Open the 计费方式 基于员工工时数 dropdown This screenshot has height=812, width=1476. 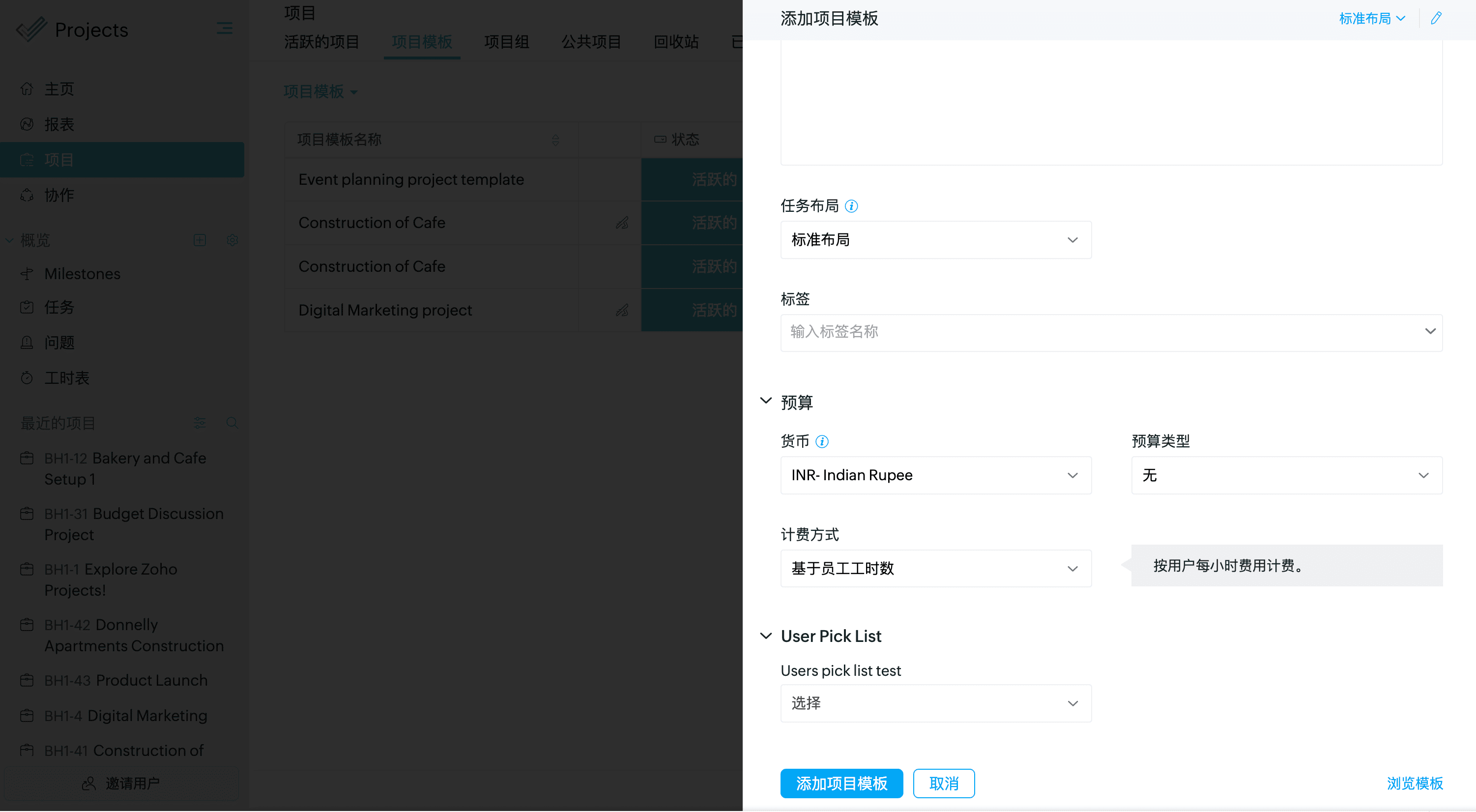935,569
